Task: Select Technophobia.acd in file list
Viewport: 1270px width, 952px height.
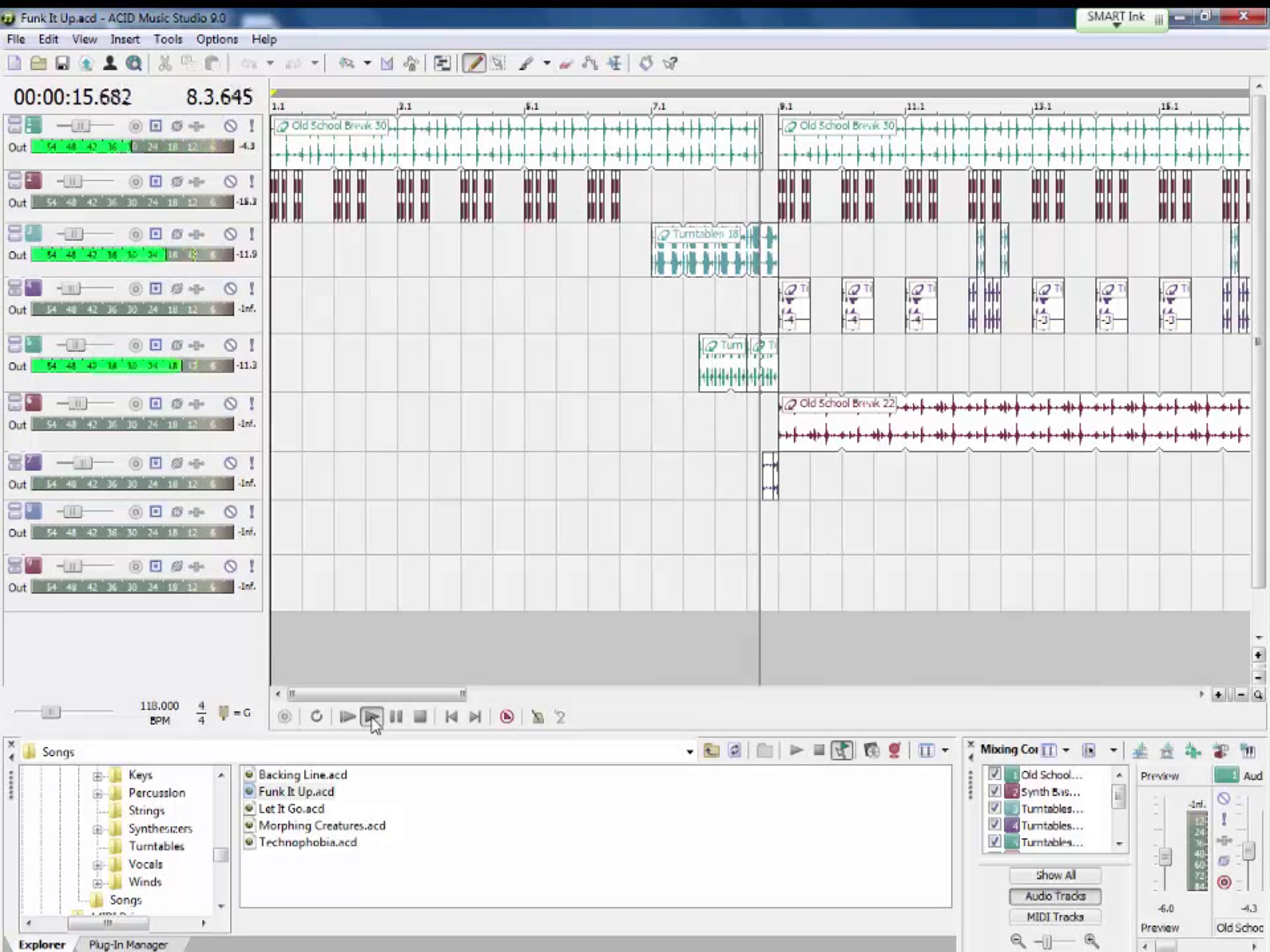Action: 308,843
